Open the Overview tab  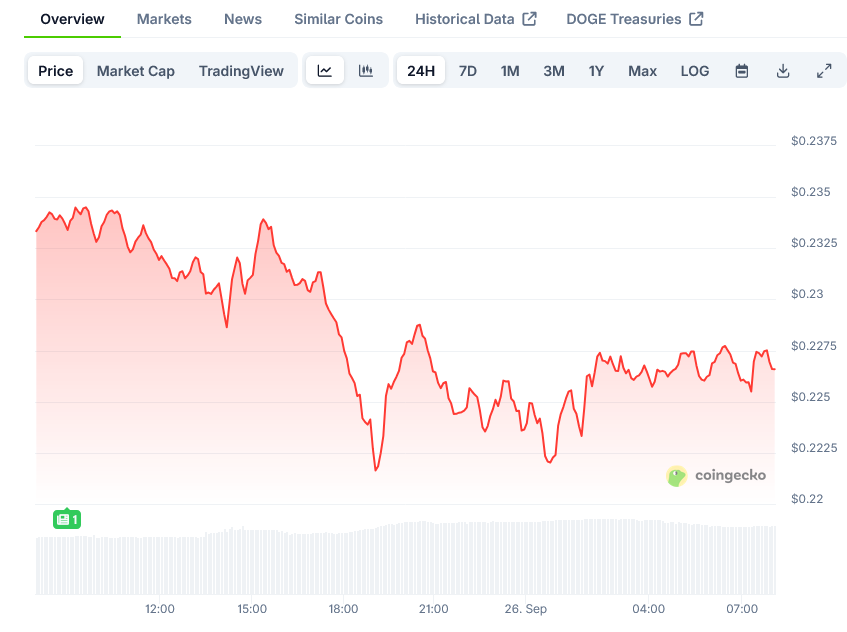pos(72,19)
